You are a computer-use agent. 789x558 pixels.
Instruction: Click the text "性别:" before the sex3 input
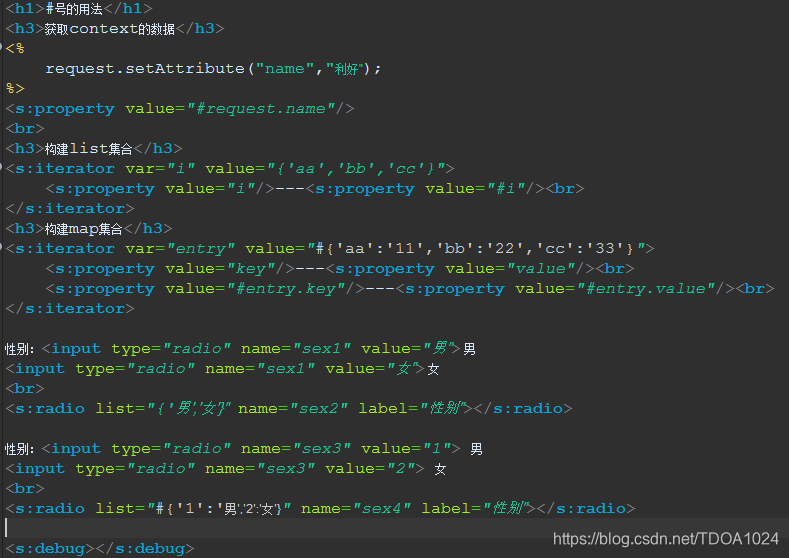(x=20, y=448)
